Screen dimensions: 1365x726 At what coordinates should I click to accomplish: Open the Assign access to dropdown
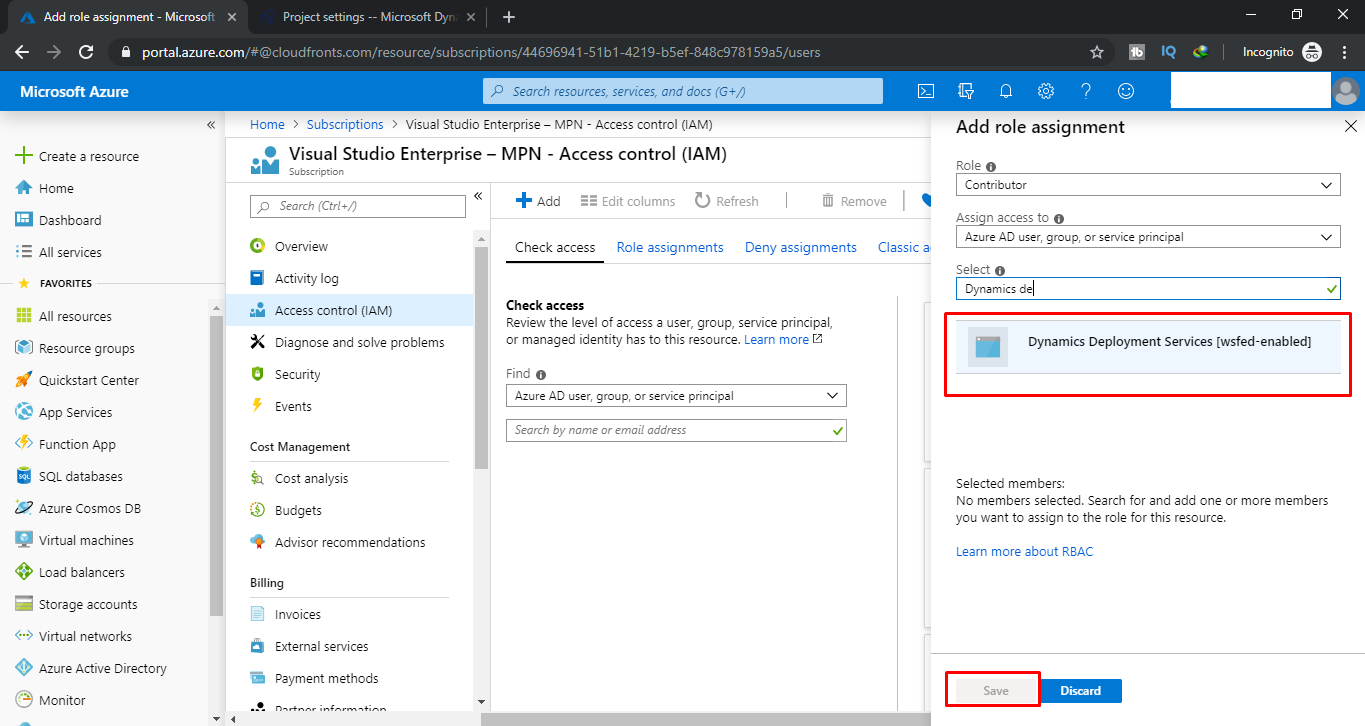click(x=1148, y=237)
